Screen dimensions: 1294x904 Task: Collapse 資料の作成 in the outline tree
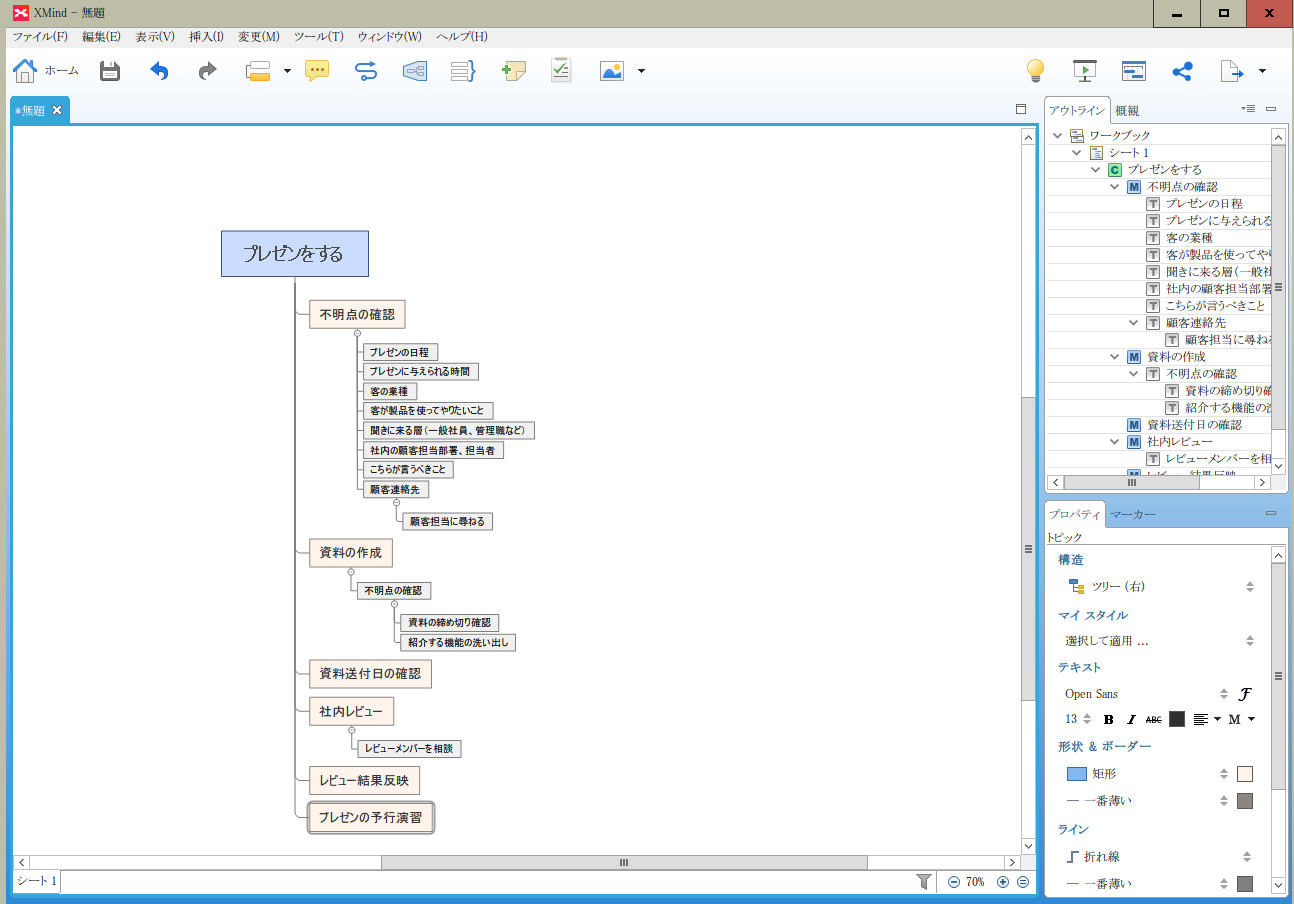click(1115, 357)
